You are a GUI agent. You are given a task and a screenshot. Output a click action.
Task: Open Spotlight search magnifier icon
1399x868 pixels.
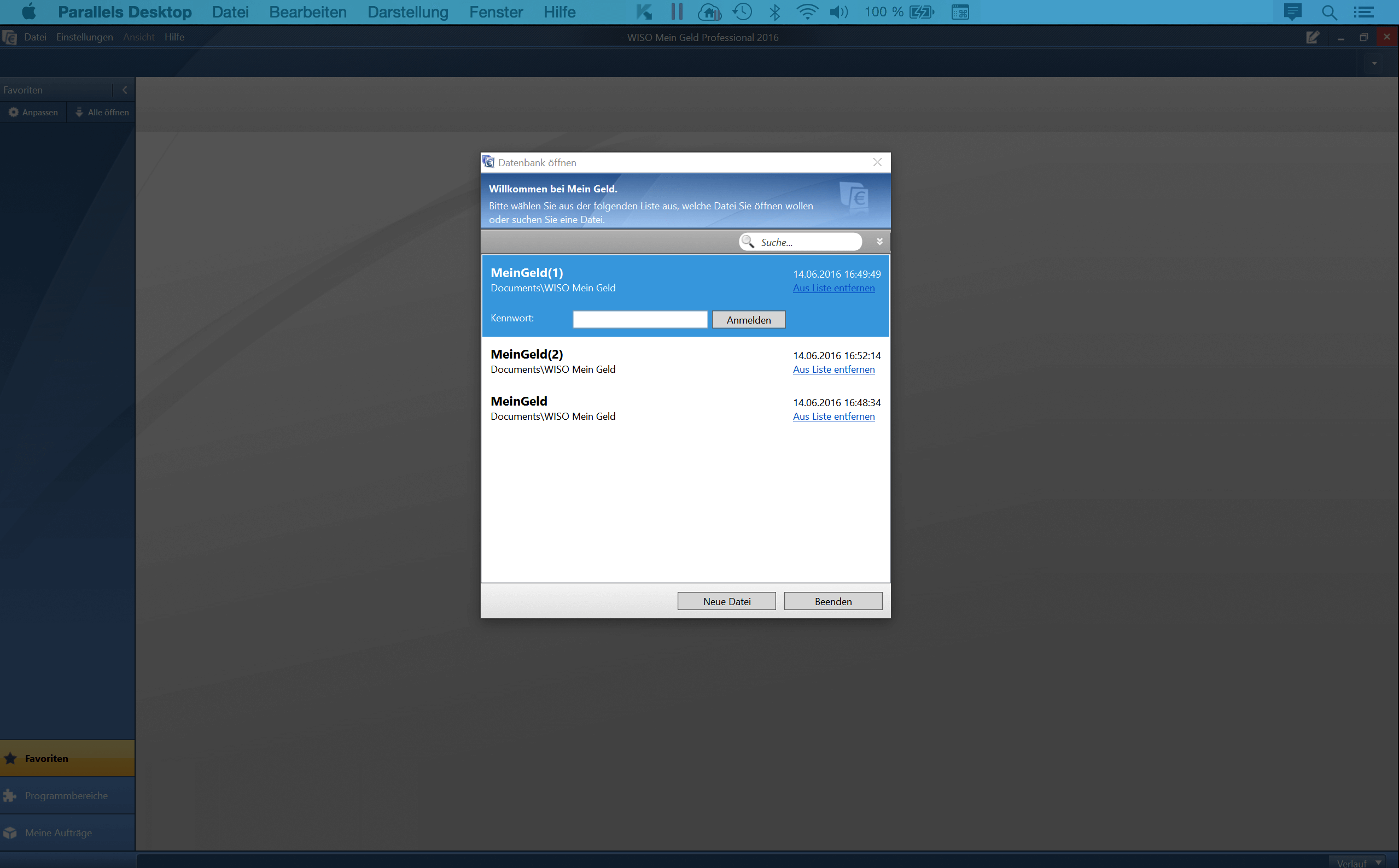click(1329, 12)
